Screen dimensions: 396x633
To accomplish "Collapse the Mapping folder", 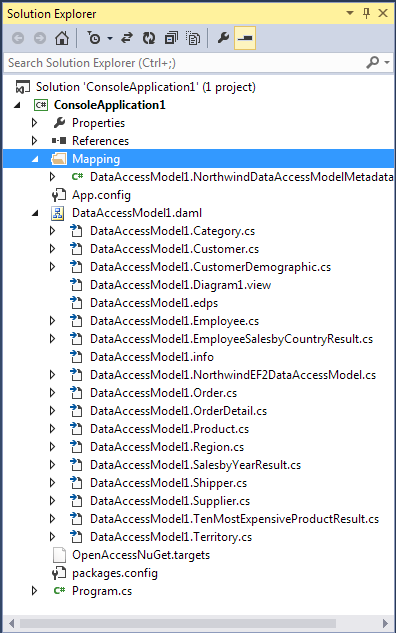I will pos(35,159).
